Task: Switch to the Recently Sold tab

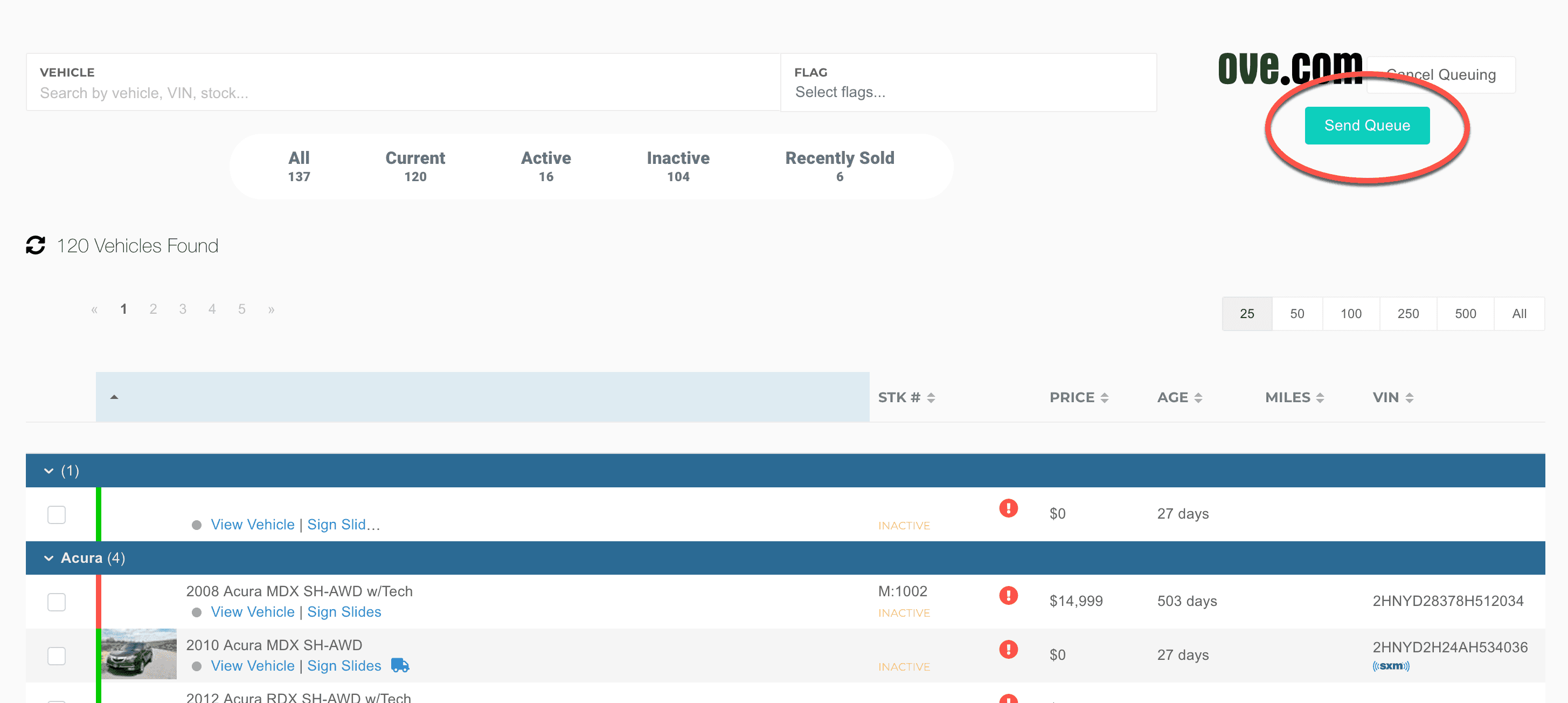Action: click(839, 166)
